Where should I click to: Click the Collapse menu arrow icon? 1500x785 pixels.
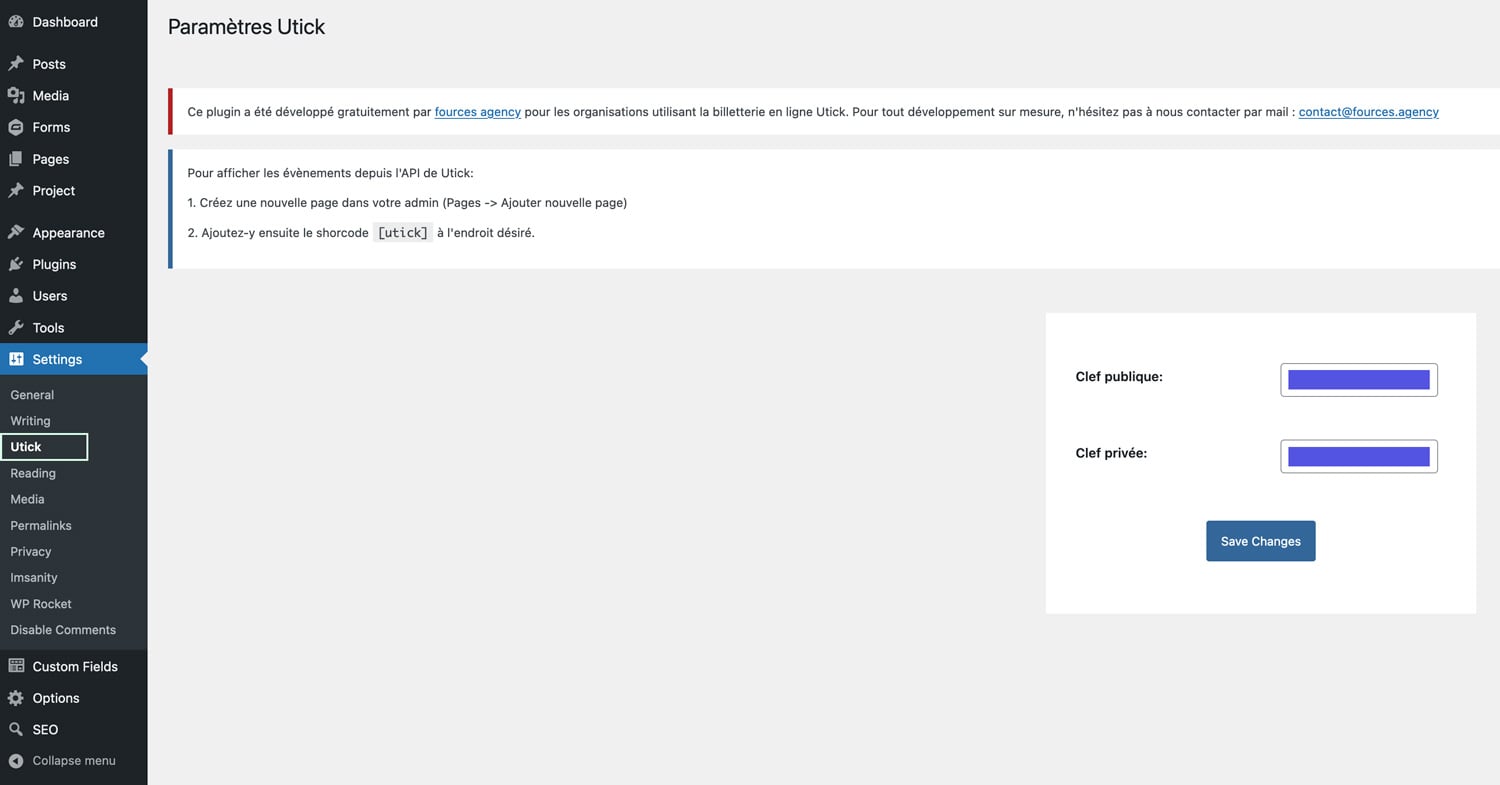(x=16, y=761)
